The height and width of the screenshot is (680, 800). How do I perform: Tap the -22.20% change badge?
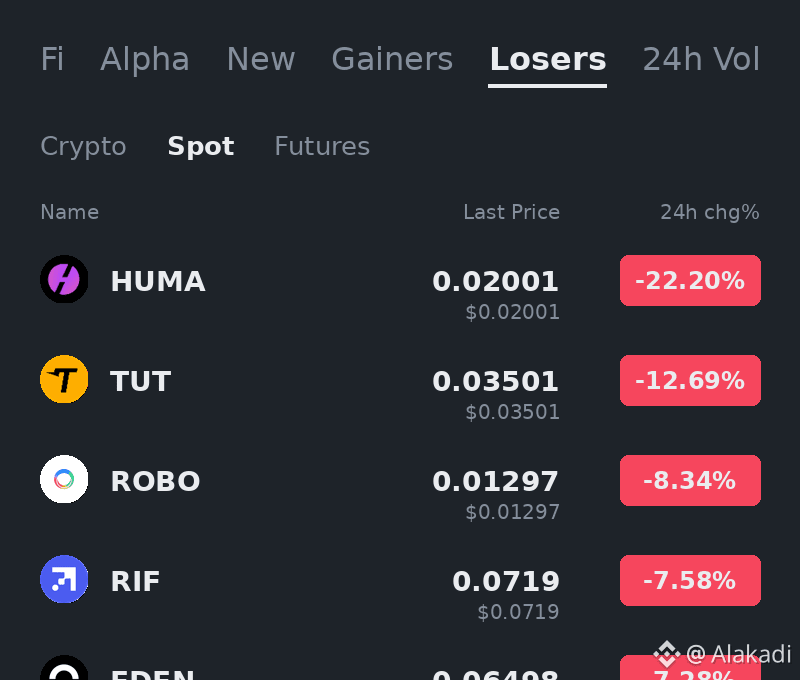[x=690, y=281]
